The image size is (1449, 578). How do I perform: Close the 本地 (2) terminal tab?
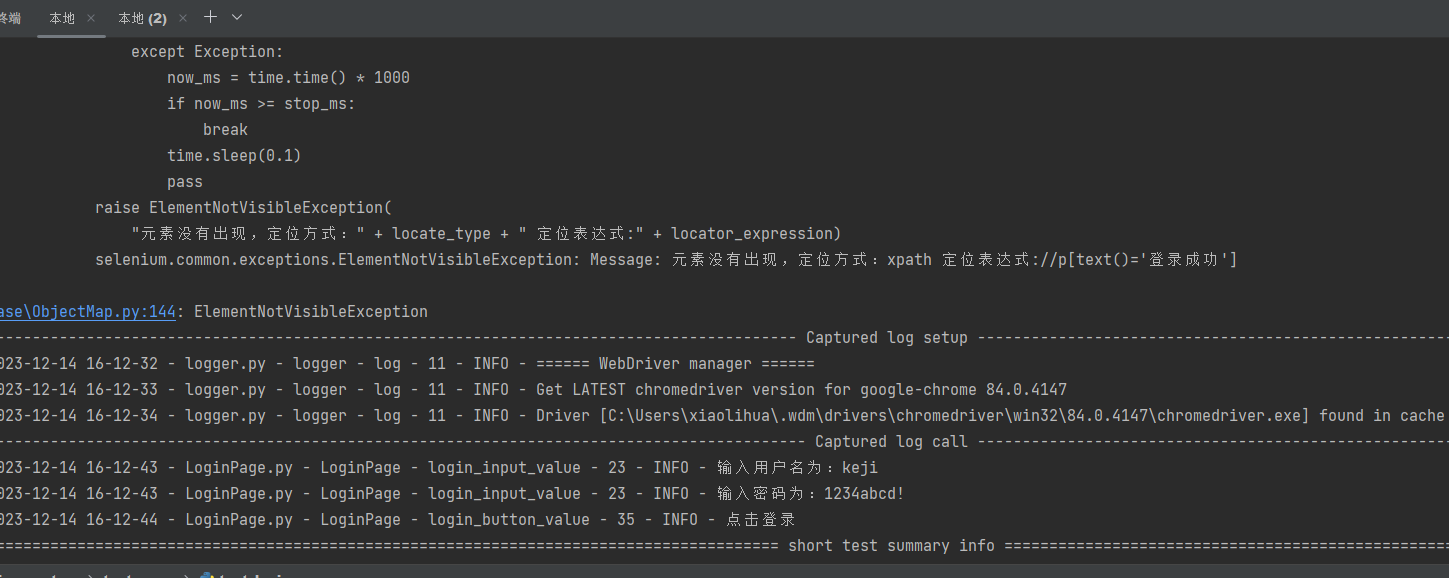[x=183, y=18]
